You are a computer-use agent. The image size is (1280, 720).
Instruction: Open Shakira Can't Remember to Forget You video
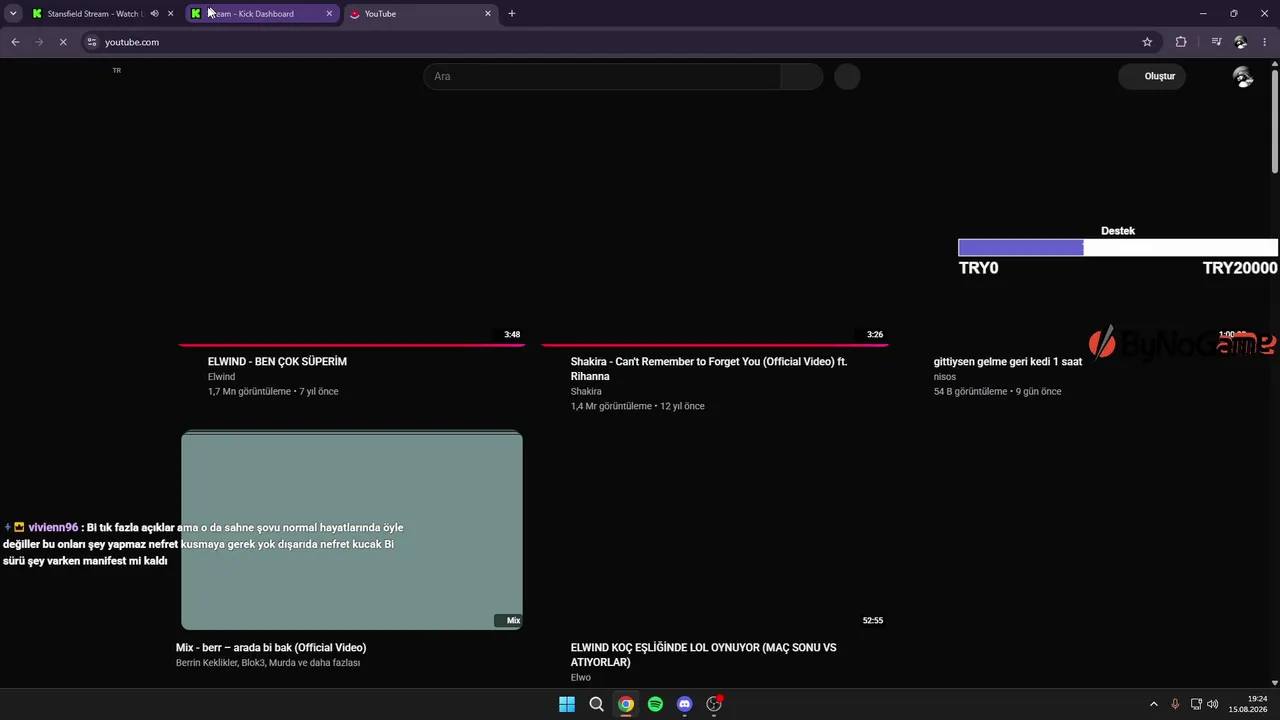click(709, 369)
